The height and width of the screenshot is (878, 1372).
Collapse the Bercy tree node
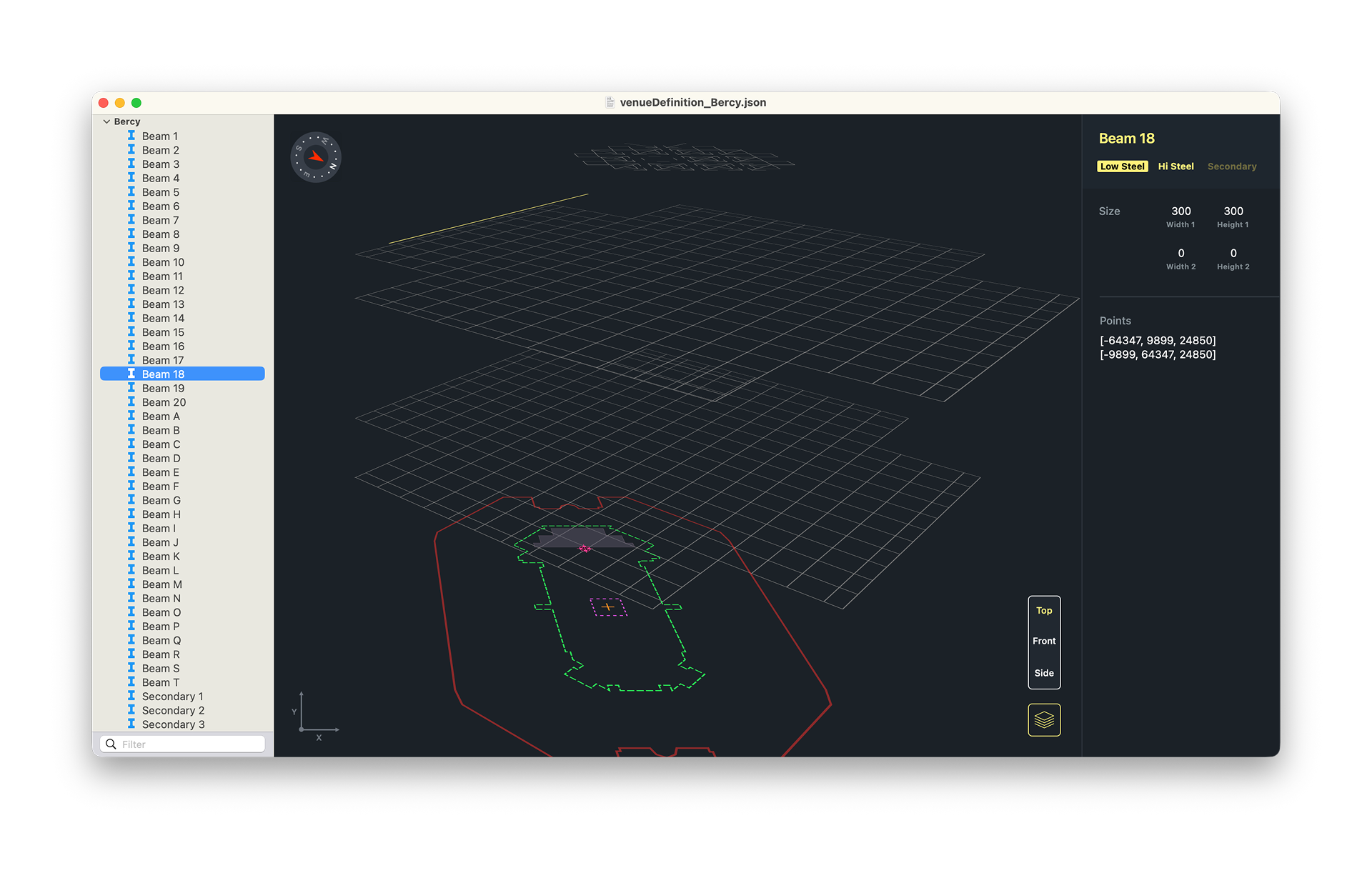tap(106, 121)
